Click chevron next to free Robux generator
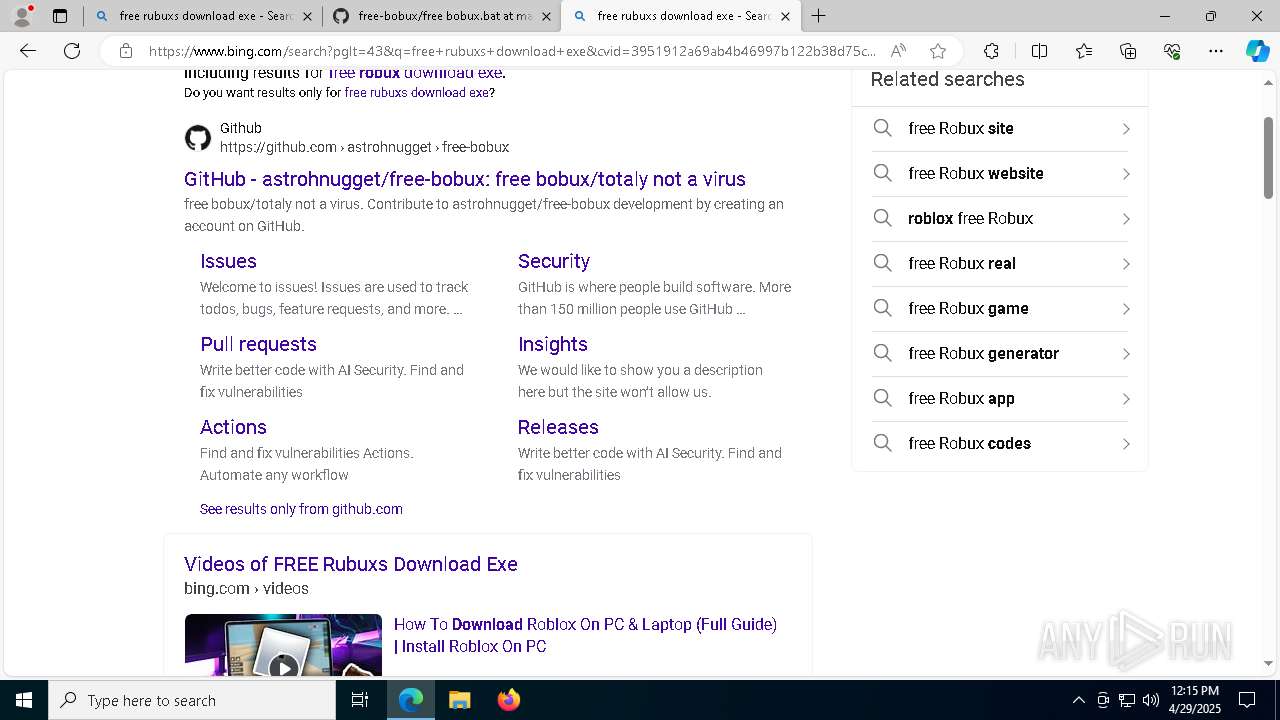The height and width of the screenshot is (720, 1280). 1126,354
